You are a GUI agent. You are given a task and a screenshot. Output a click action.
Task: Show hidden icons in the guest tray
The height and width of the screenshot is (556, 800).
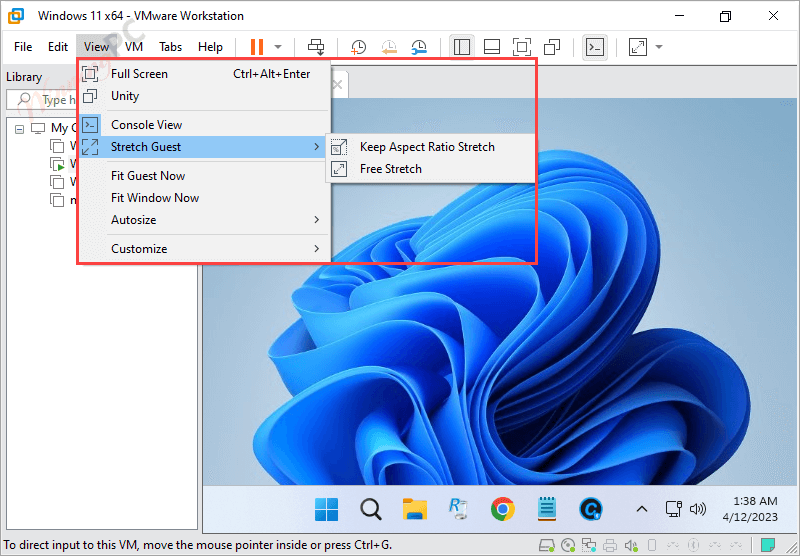(x=642, y=509)
